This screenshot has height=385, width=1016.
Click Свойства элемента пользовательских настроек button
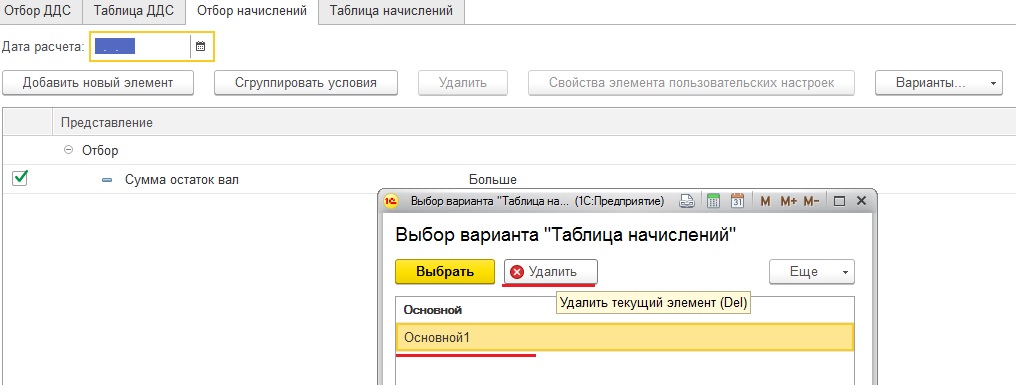coord(691,83)
